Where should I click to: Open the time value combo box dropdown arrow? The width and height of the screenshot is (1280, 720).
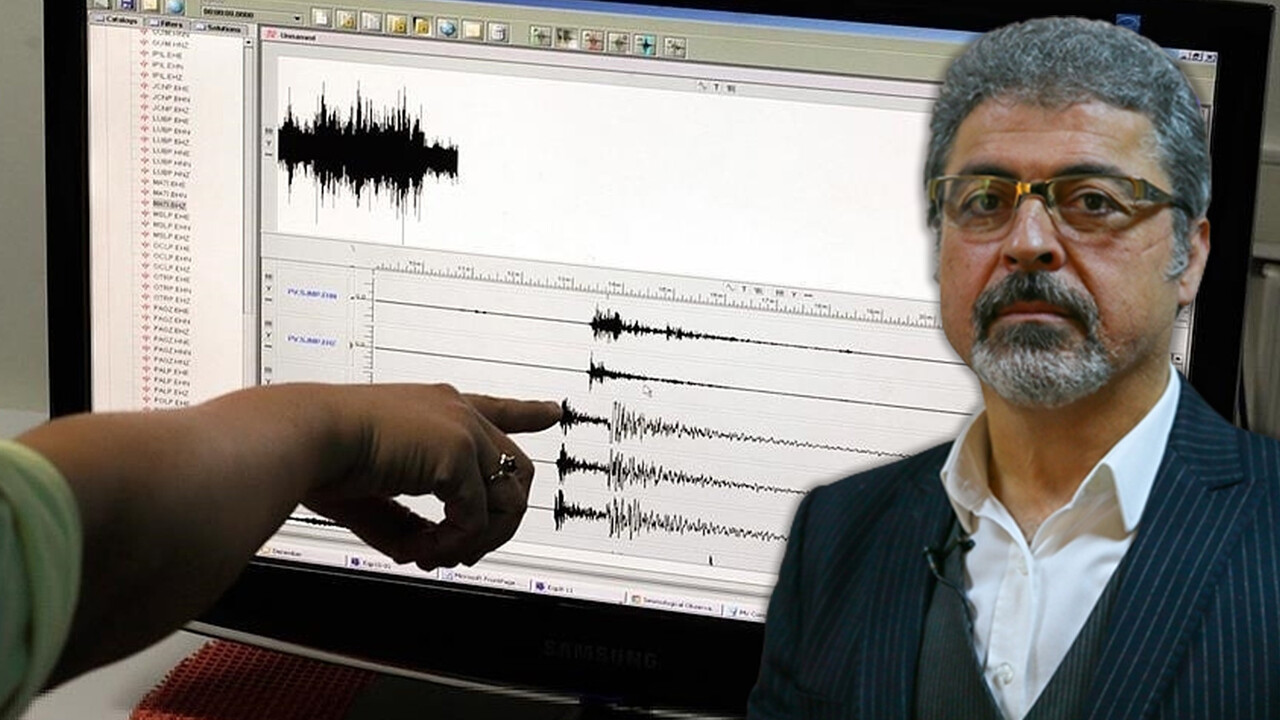click(297, 18)
